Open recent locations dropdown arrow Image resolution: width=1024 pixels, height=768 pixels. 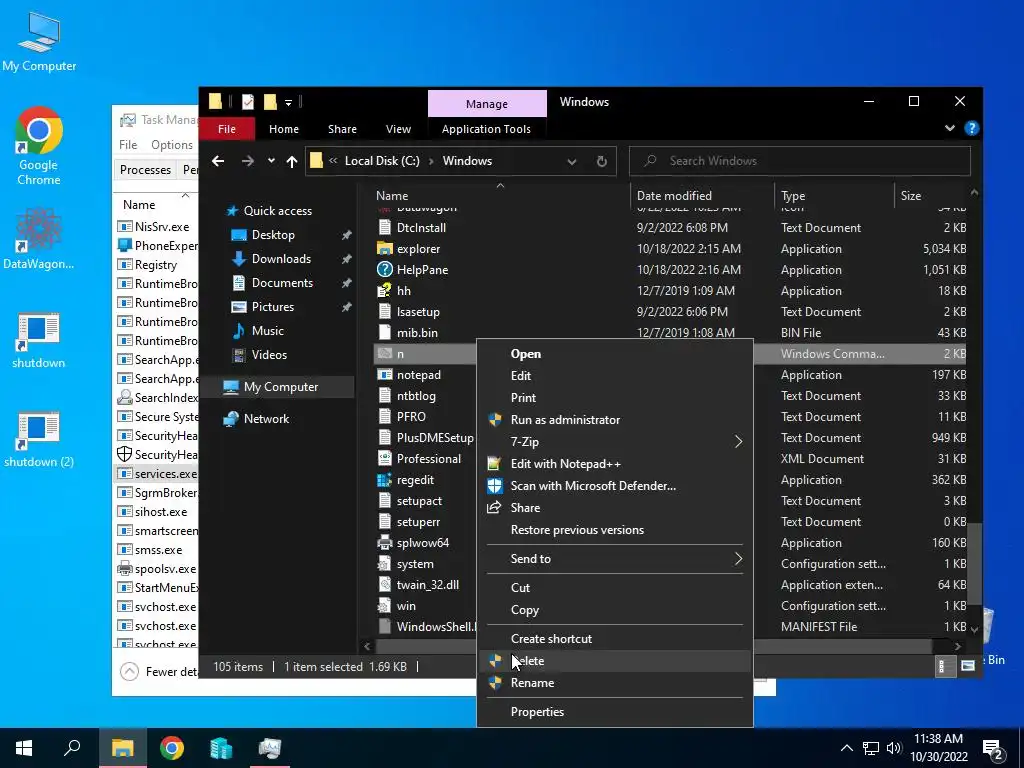[x=271, y=161]
